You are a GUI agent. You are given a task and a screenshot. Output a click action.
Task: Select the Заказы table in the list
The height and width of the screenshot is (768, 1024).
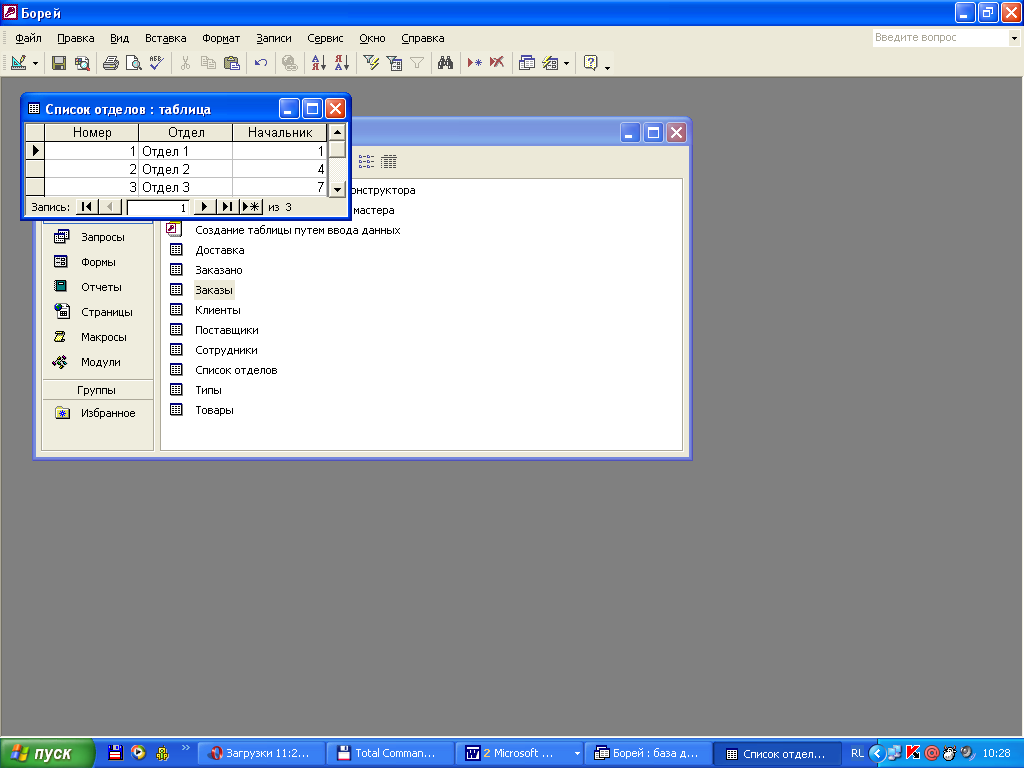(214, 290)
